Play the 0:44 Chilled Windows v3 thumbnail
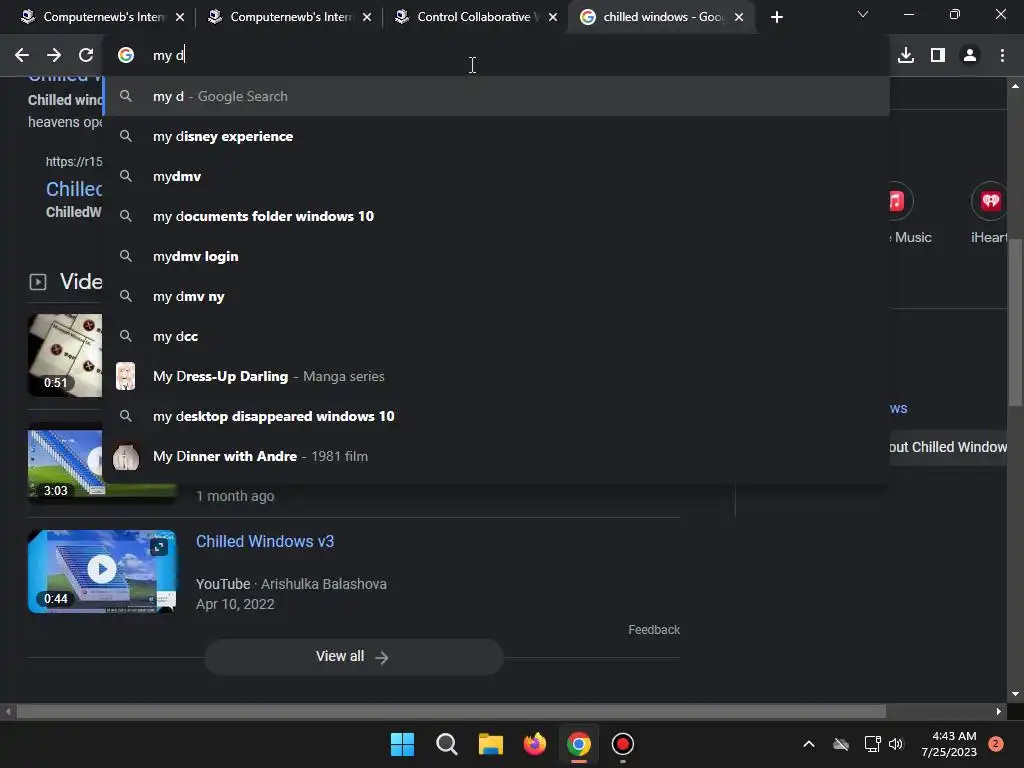 [102, 571]
